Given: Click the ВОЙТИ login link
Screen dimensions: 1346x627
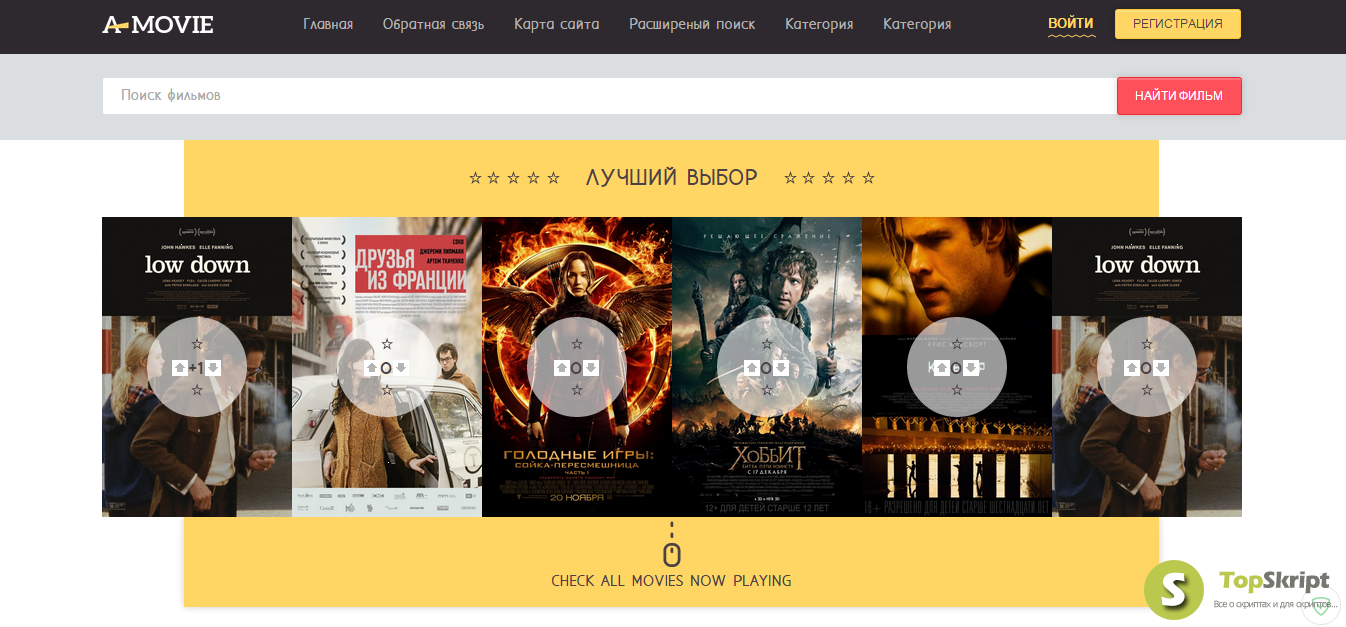Looking at the screenshot, I should tap(1071, 23).
